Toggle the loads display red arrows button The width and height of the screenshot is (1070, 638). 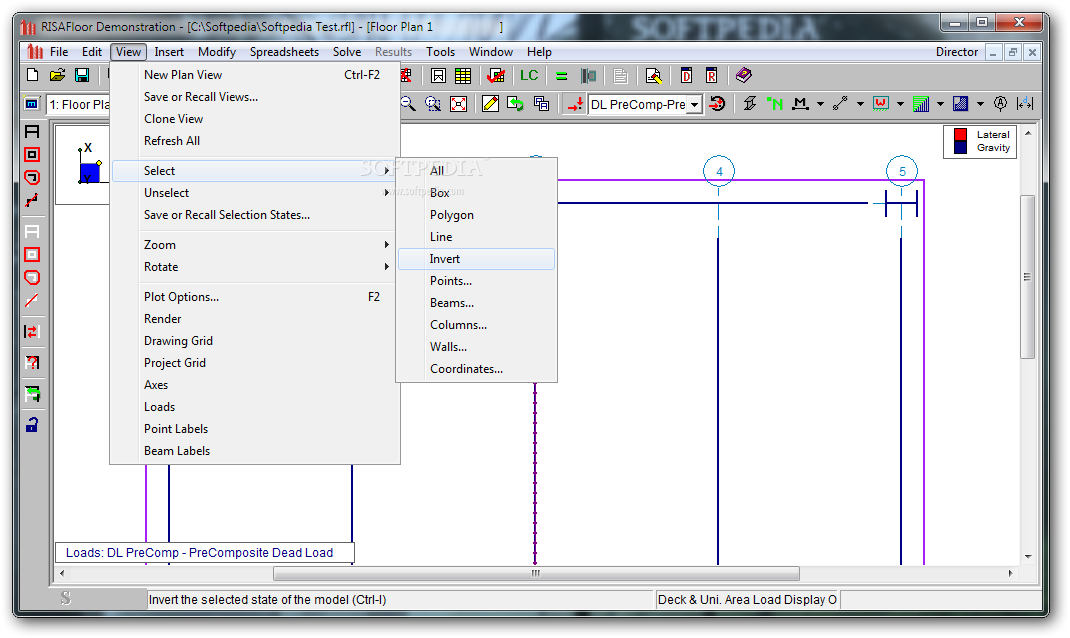pyautogui.click(x=575, y=104)
